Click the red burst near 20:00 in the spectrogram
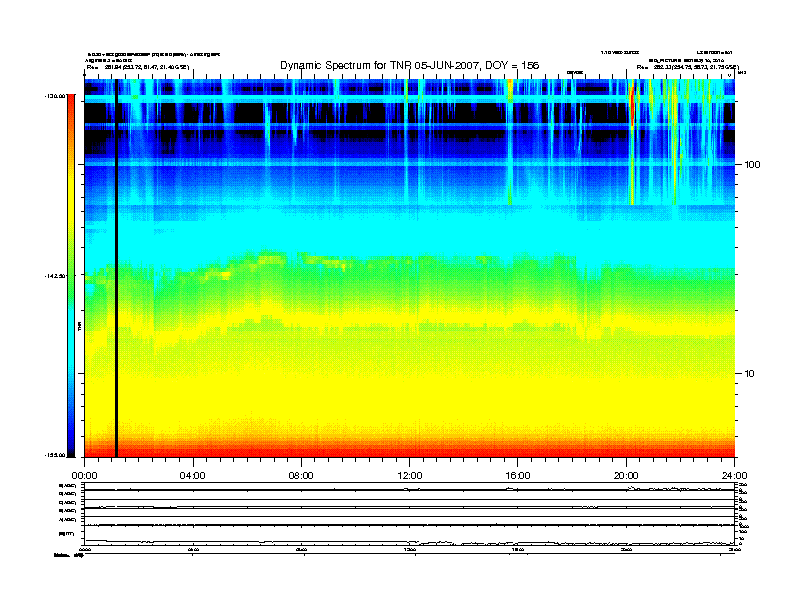The image size is (792, 612). pos(632,106)
